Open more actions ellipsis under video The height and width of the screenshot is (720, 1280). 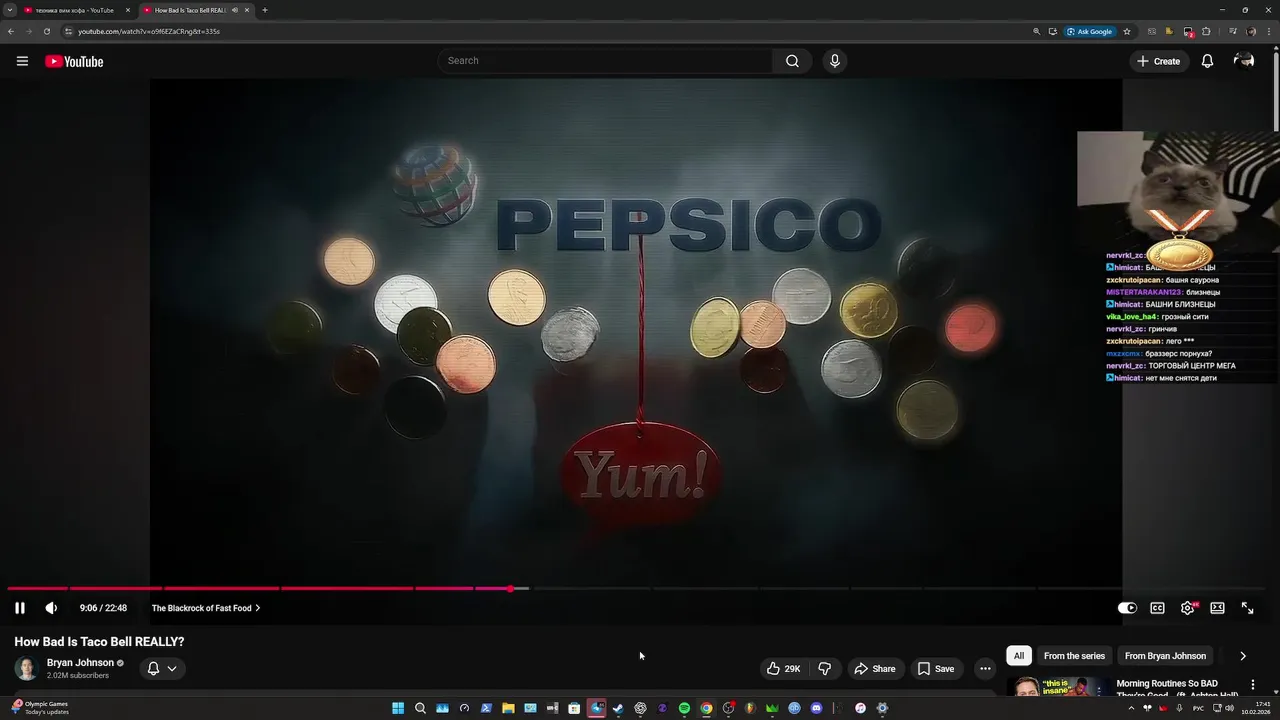point(985,668)
